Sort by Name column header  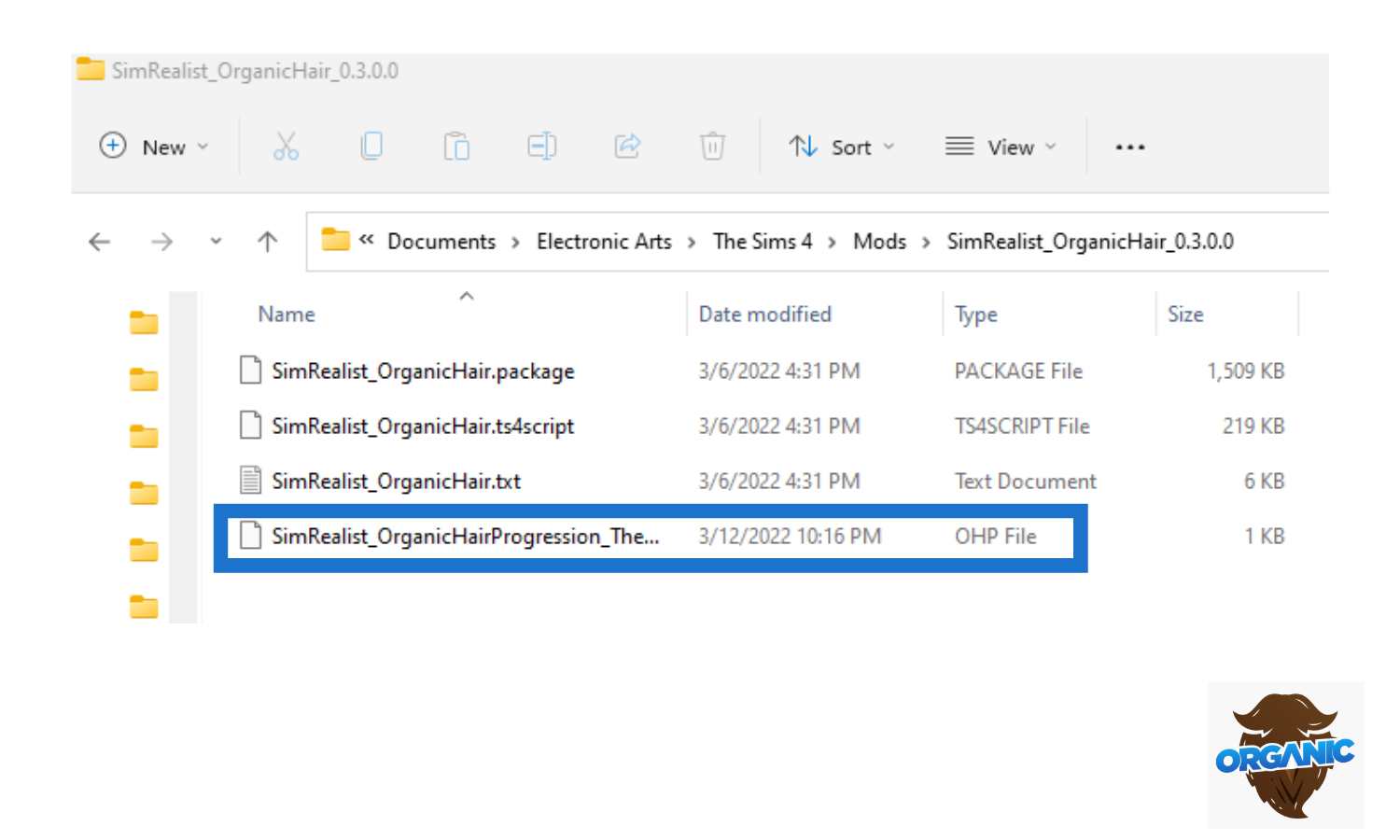click(x=287, y=315)
